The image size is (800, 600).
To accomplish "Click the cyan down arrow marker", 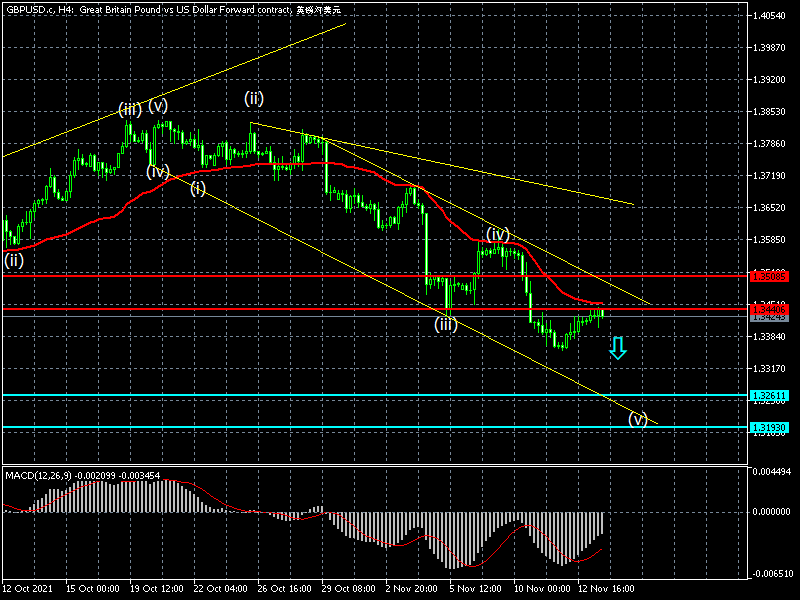I will coord(617,348).
